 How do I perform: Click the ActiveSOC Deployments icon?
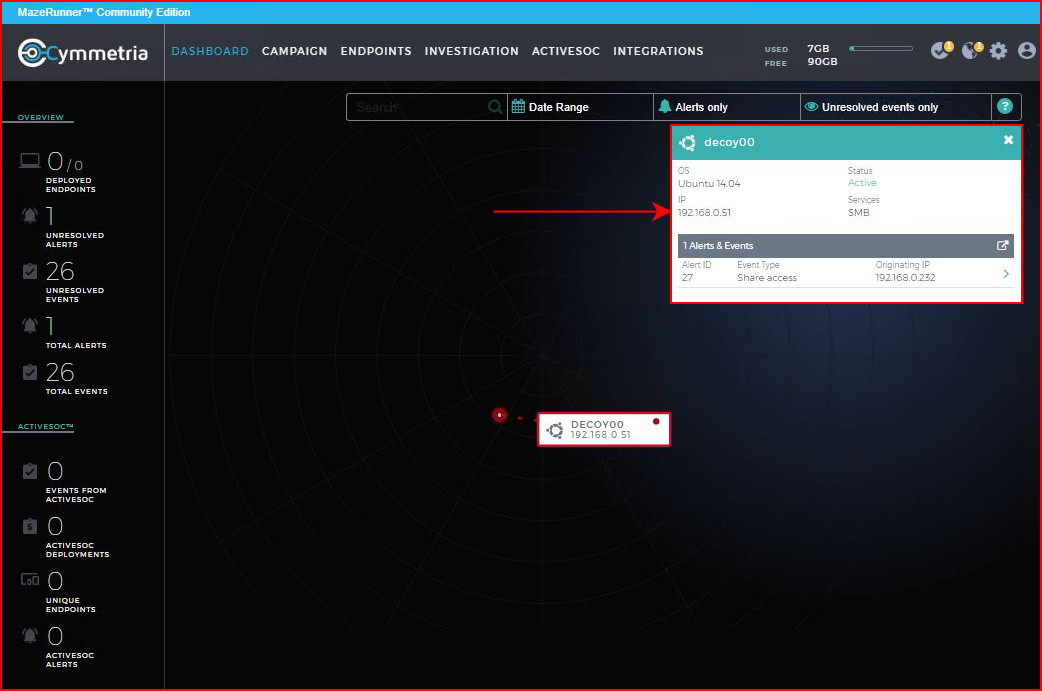30,526
